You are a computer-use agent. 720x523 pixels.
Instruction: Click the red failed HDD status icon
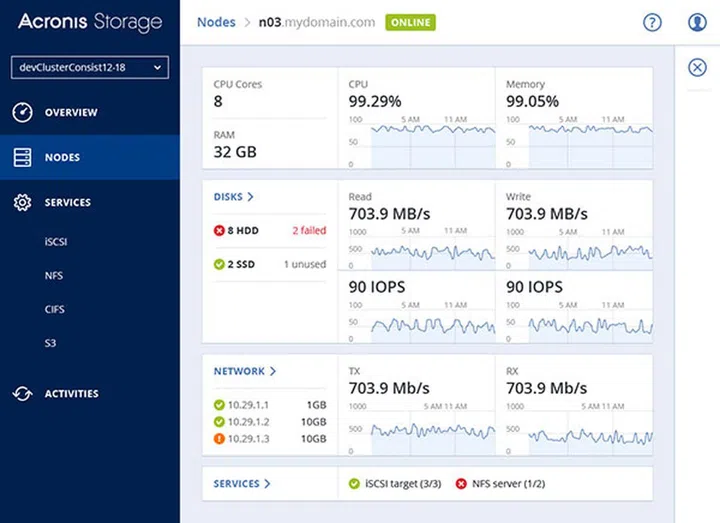coord(220,231)
